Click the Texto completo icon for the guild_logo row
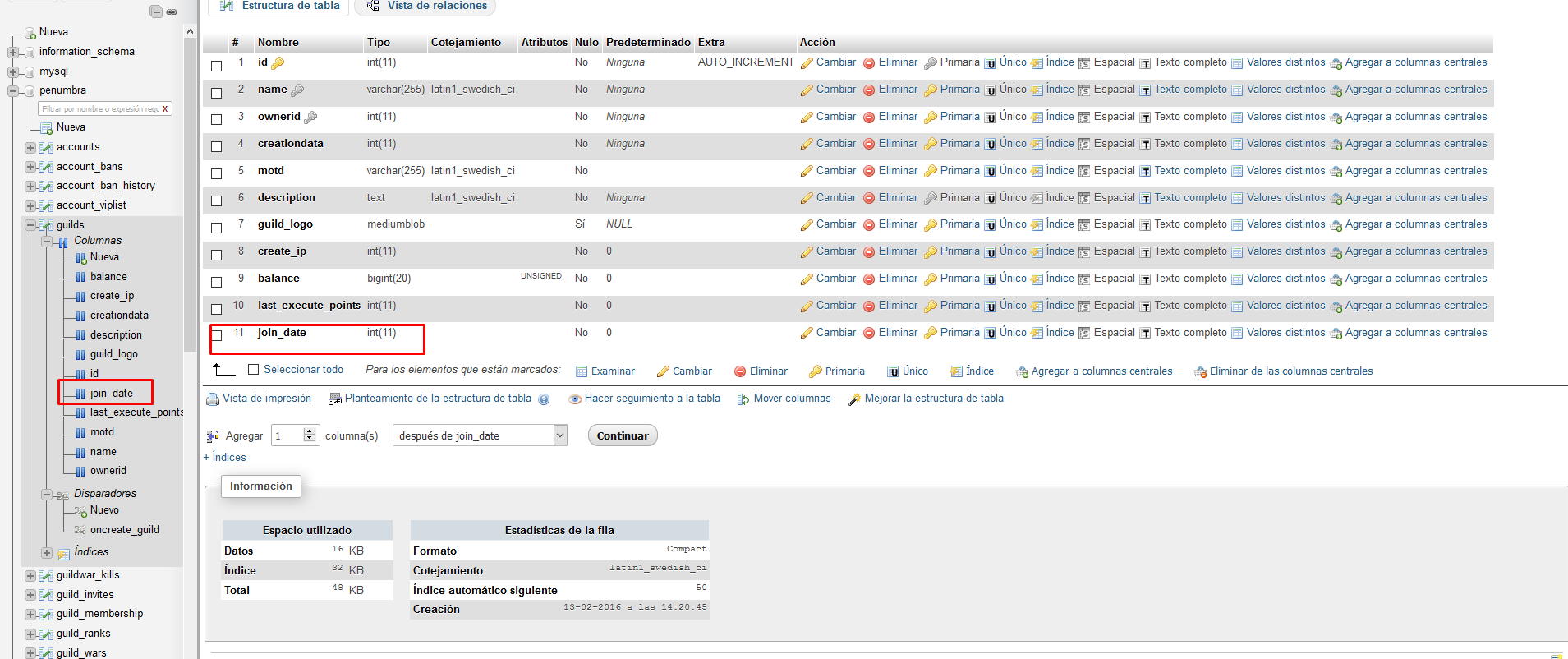This screenshot has width=1568, height=659. point(1145,225)
